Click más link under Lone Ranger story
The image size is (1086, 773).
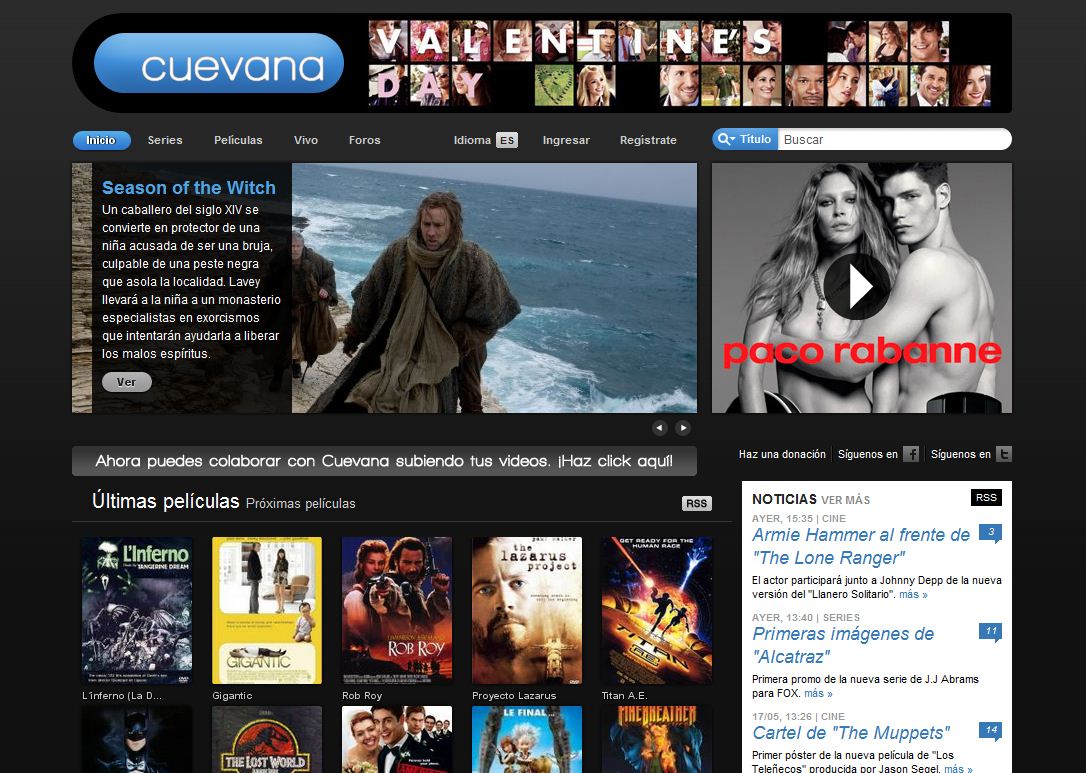(x=913, y=594)
